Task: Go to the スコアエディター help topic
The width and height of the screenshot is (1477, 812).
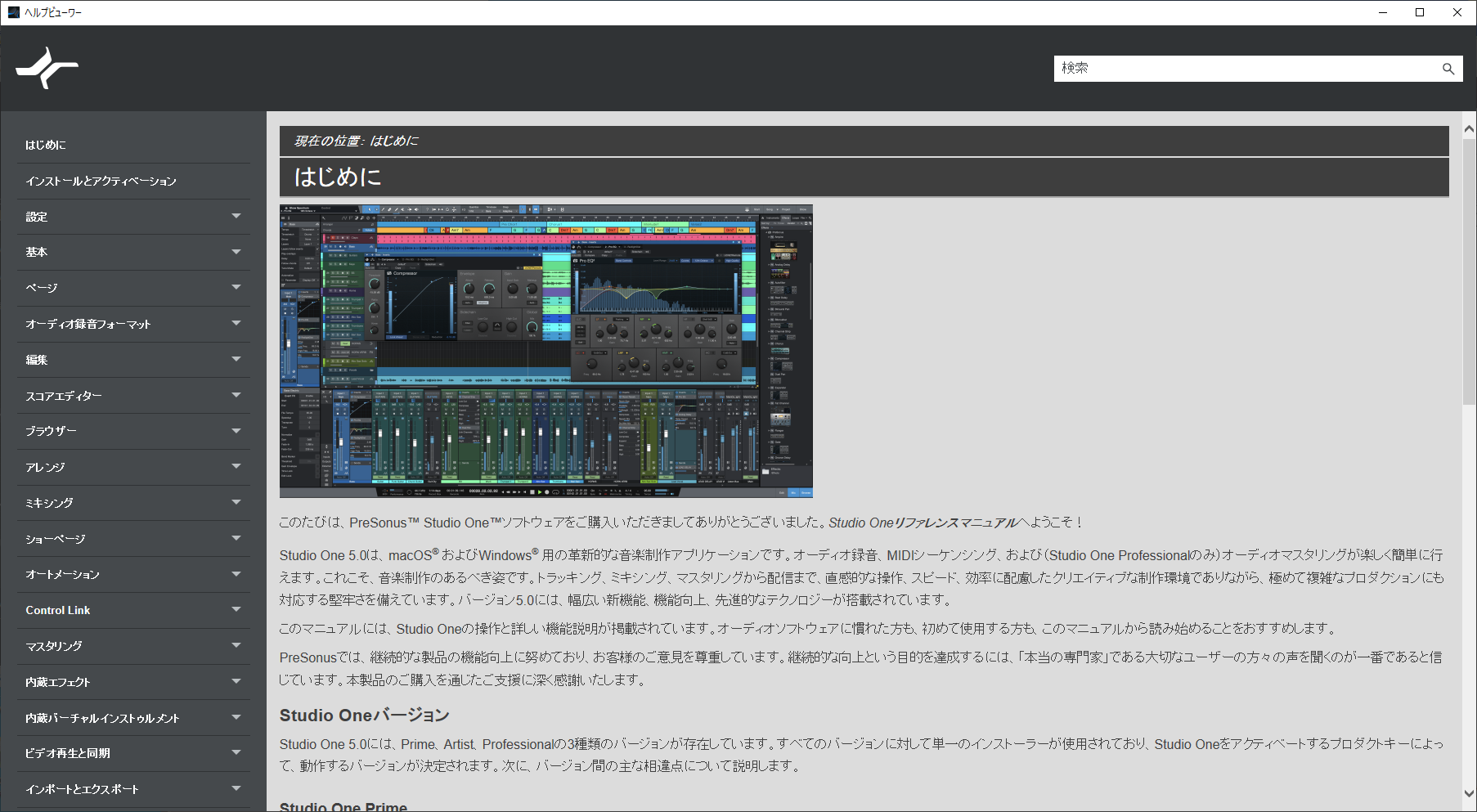Action: tap(64, 396)
